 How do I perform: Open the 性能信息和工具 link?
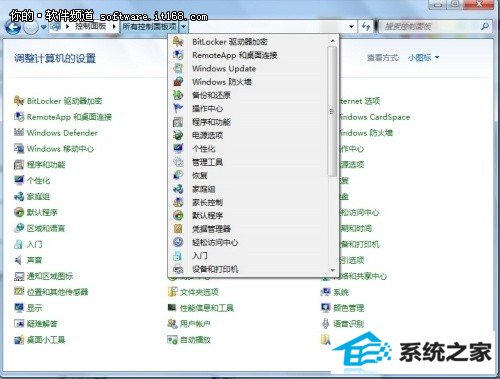tap(207, 308)
